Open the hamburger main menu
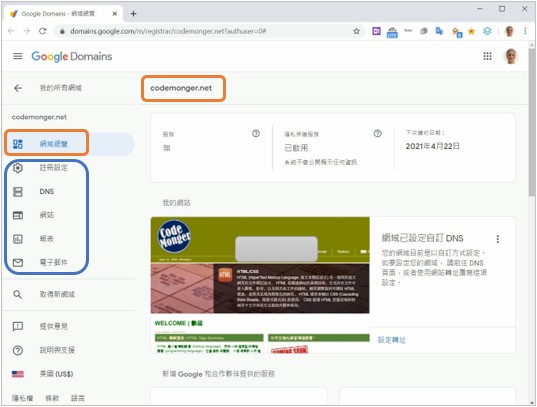The width and height of the screenshot is (537, 407). [18, 56]
